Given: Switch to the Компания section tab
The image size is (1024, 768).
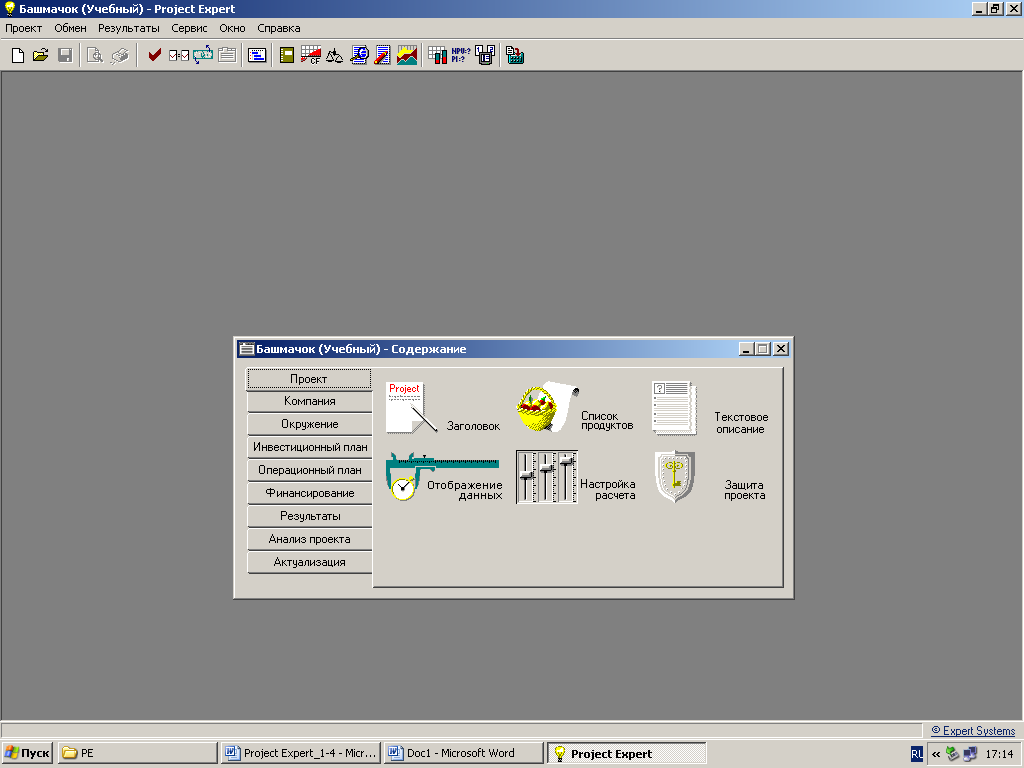Looking at the screenshot, I should tap(309, 401).
